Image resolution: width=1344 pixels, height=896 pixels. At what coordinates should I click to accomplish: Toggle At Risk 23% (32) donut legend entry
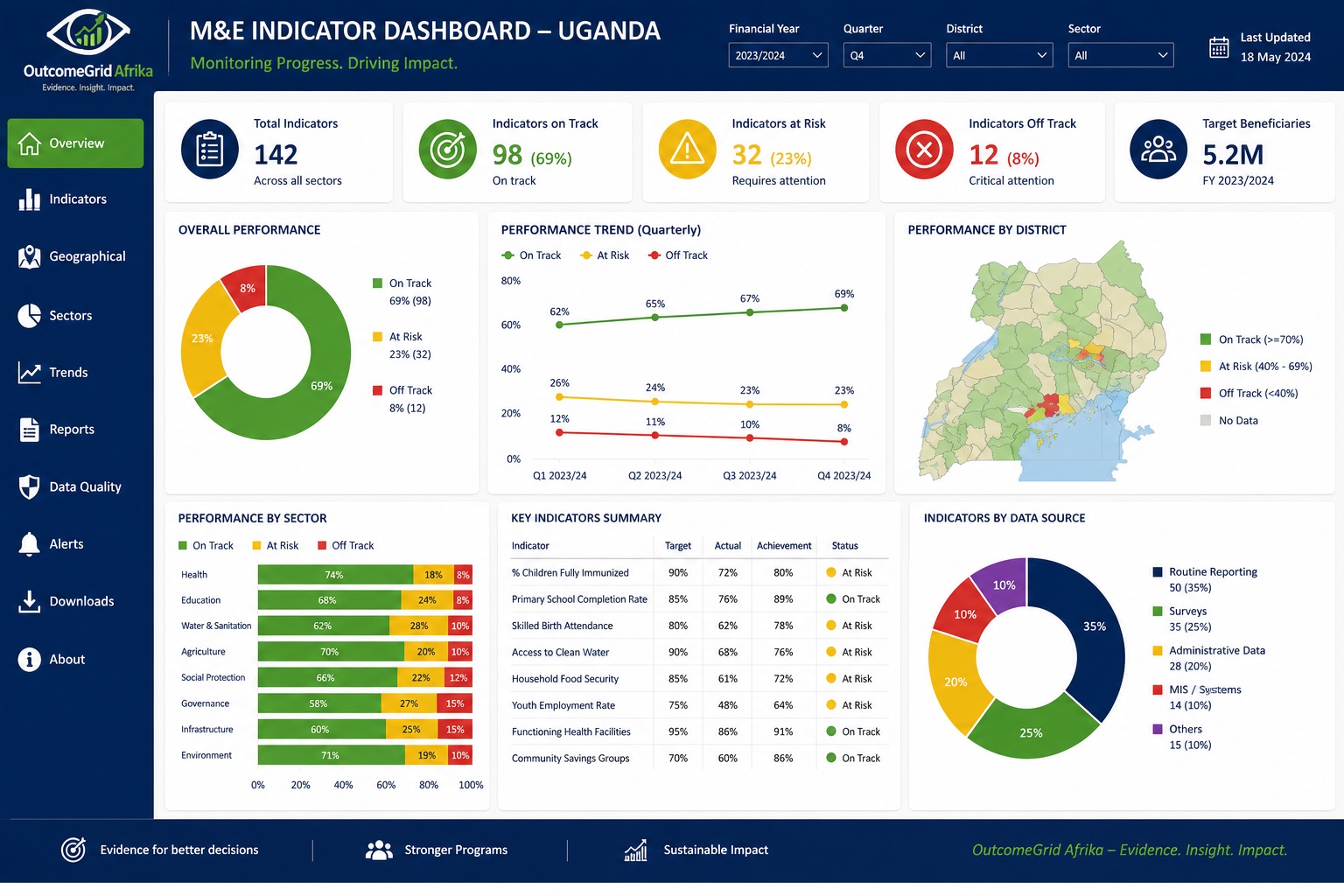coord(402,346)
